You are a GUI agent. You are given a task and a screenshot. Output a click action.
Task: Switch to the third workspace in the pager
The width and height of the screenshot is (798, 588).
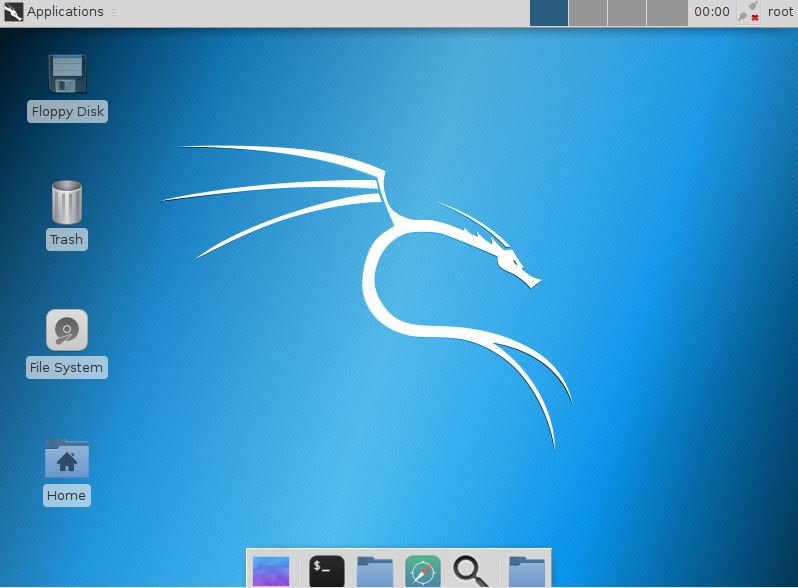627,13
